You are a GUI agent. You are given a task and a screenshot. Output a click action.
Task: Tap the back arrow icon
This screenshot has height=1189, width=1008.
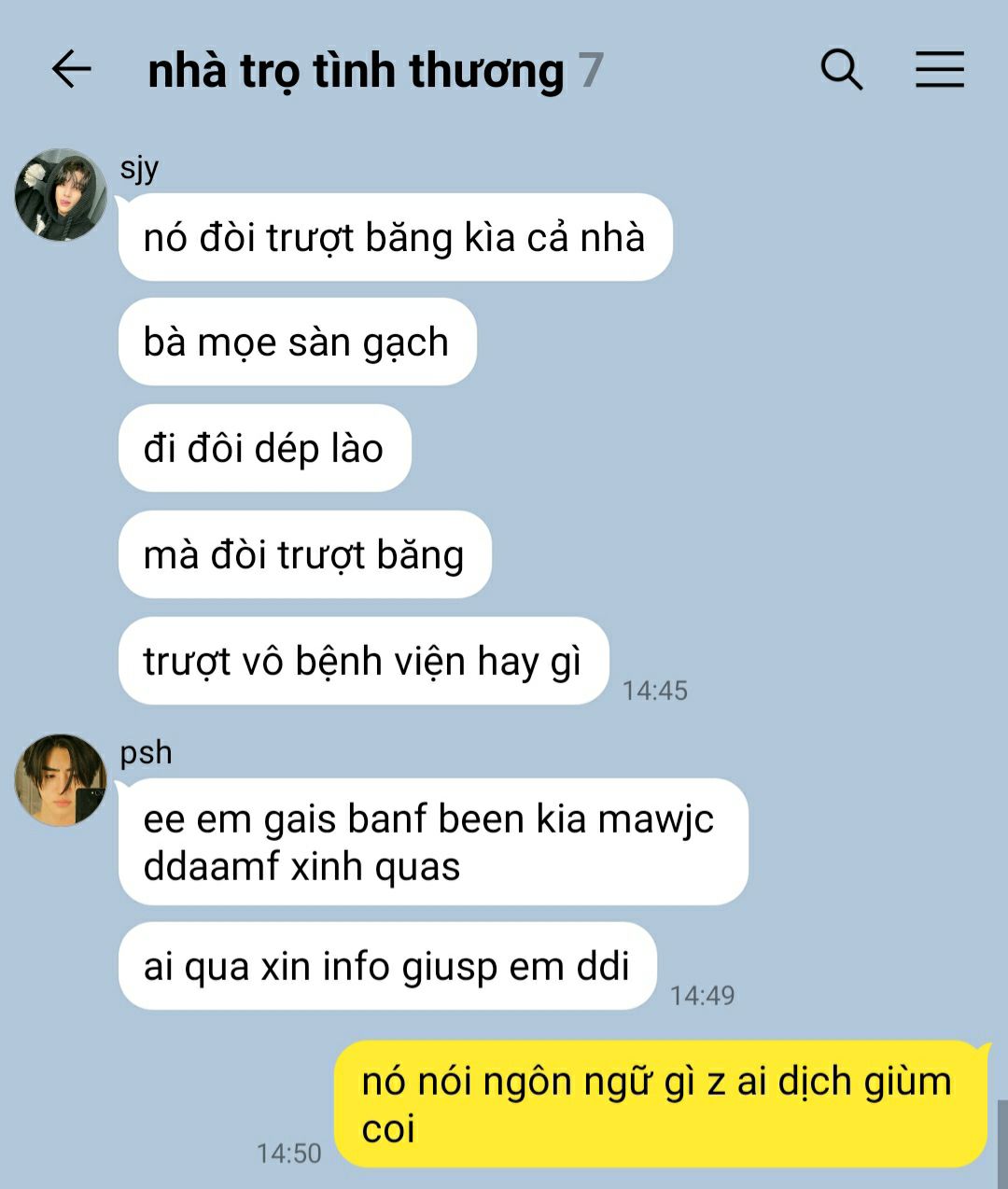point(71,70)
